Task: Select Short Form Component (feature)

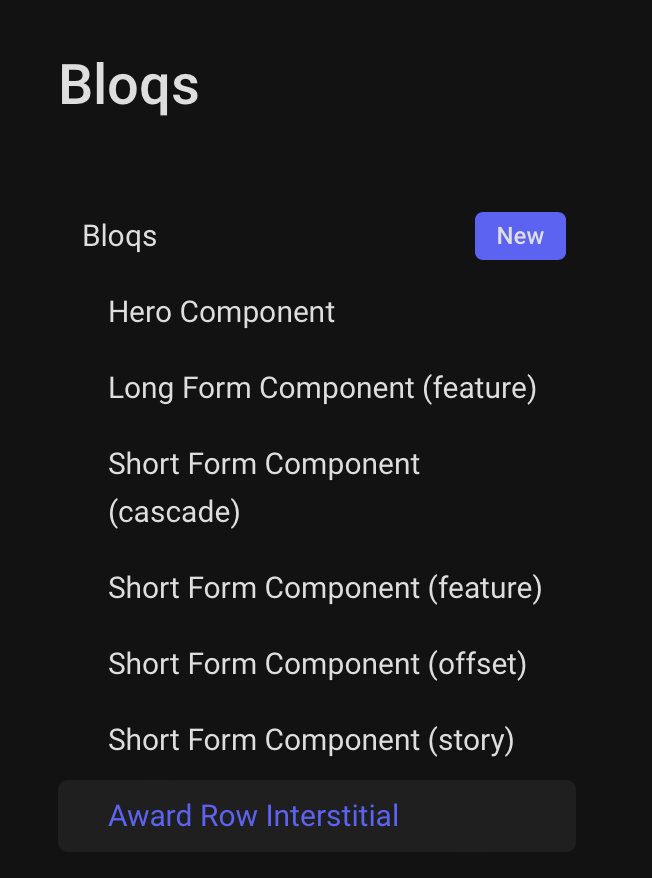Action: (325, 588)
